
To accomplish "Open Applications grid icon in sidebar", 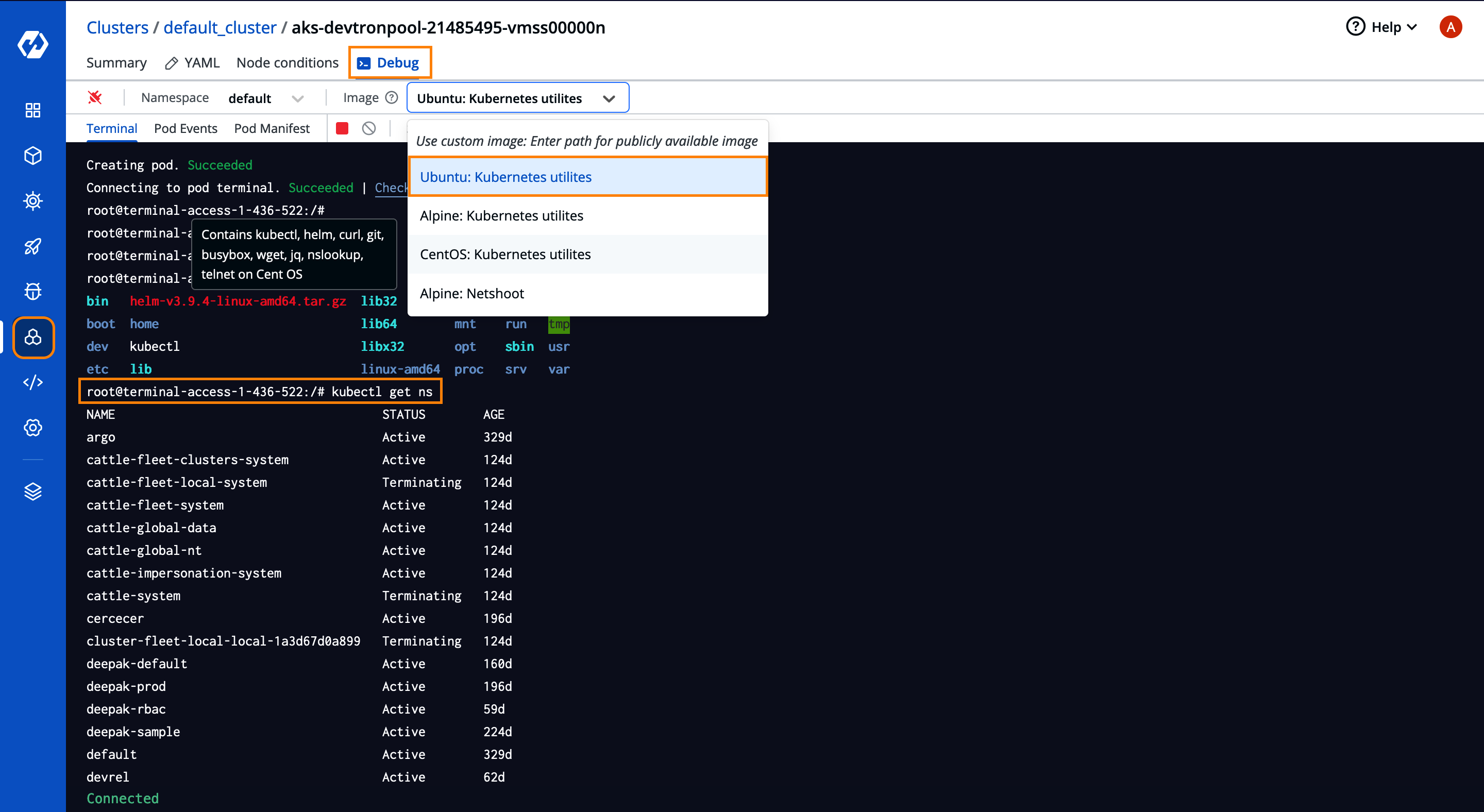I will (x=33, y=110).
